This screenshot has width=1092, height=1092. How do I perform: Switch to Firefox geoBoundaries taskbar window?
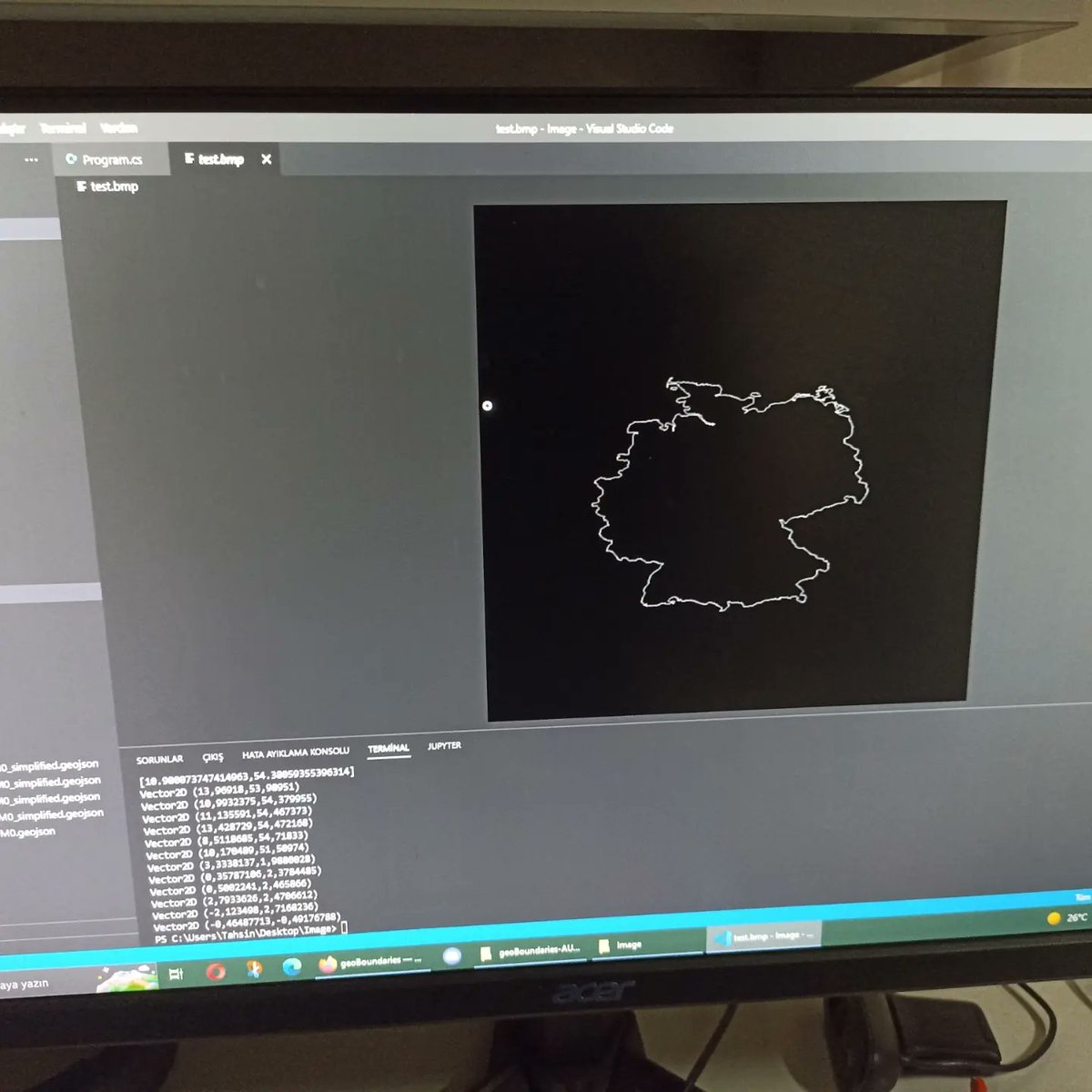tap(371, 961)
